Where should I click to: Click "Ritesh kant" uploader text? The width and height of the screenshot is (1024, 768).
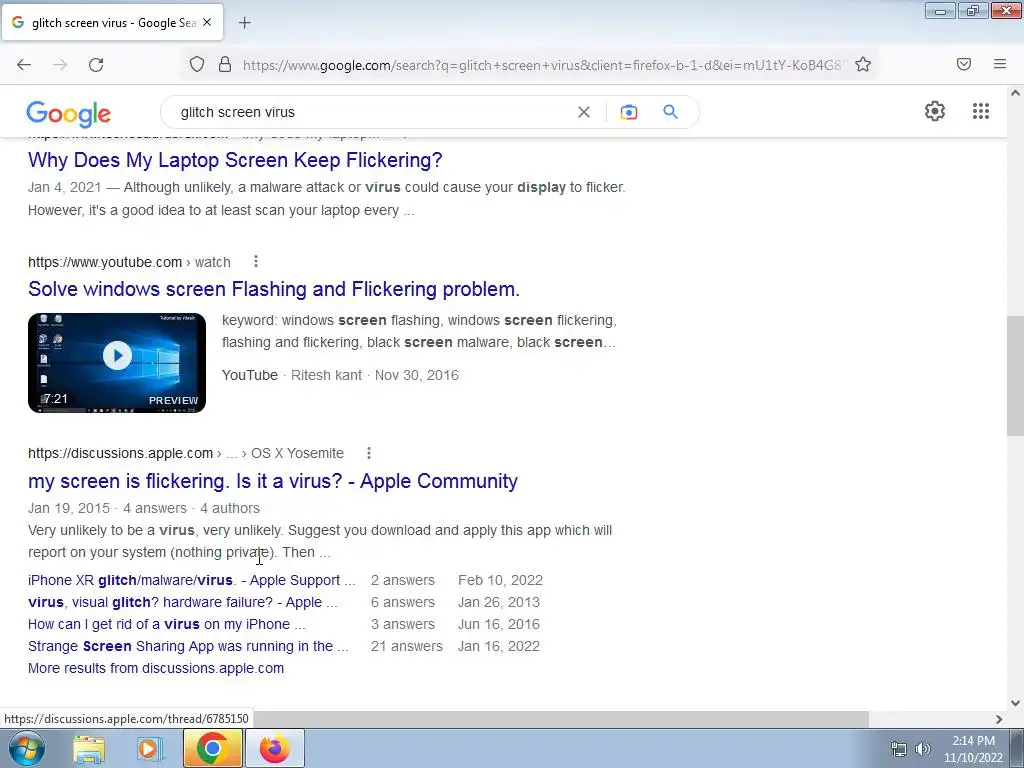(x=326, y=375)
